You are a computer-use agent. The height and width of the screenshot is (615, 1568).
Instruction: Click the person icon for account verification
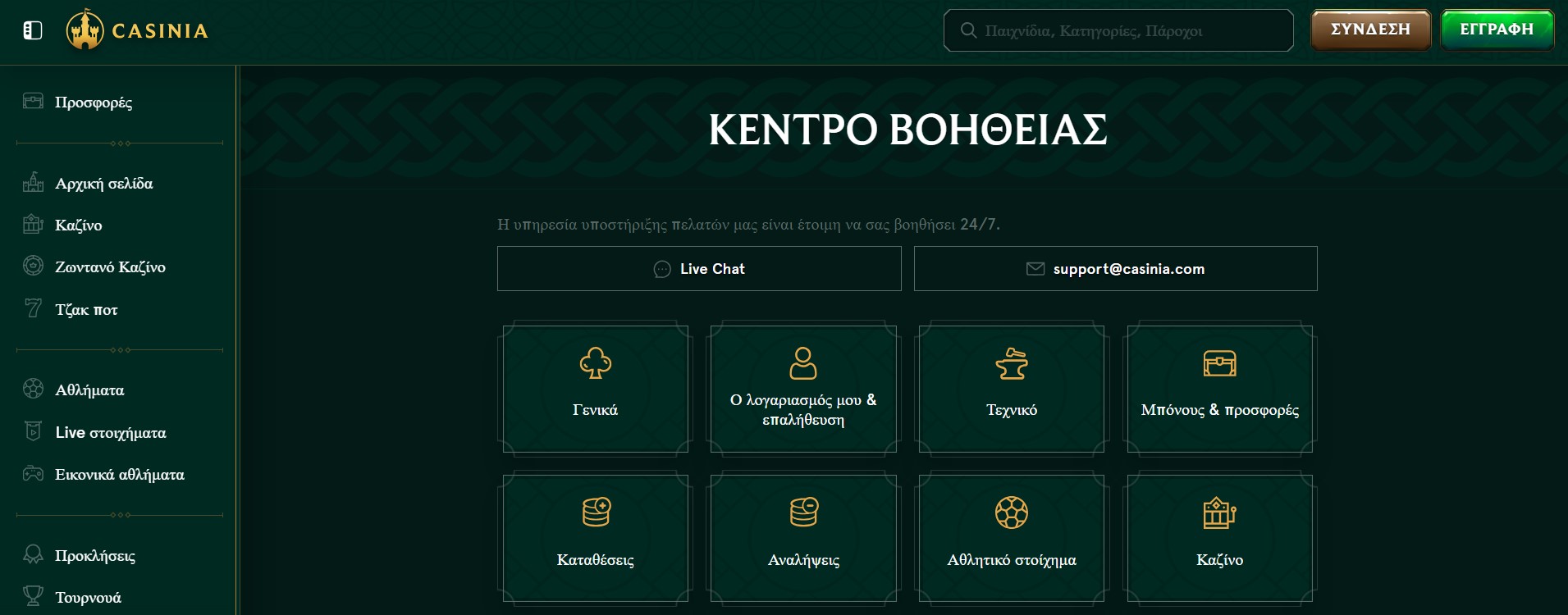pos(803,363)
